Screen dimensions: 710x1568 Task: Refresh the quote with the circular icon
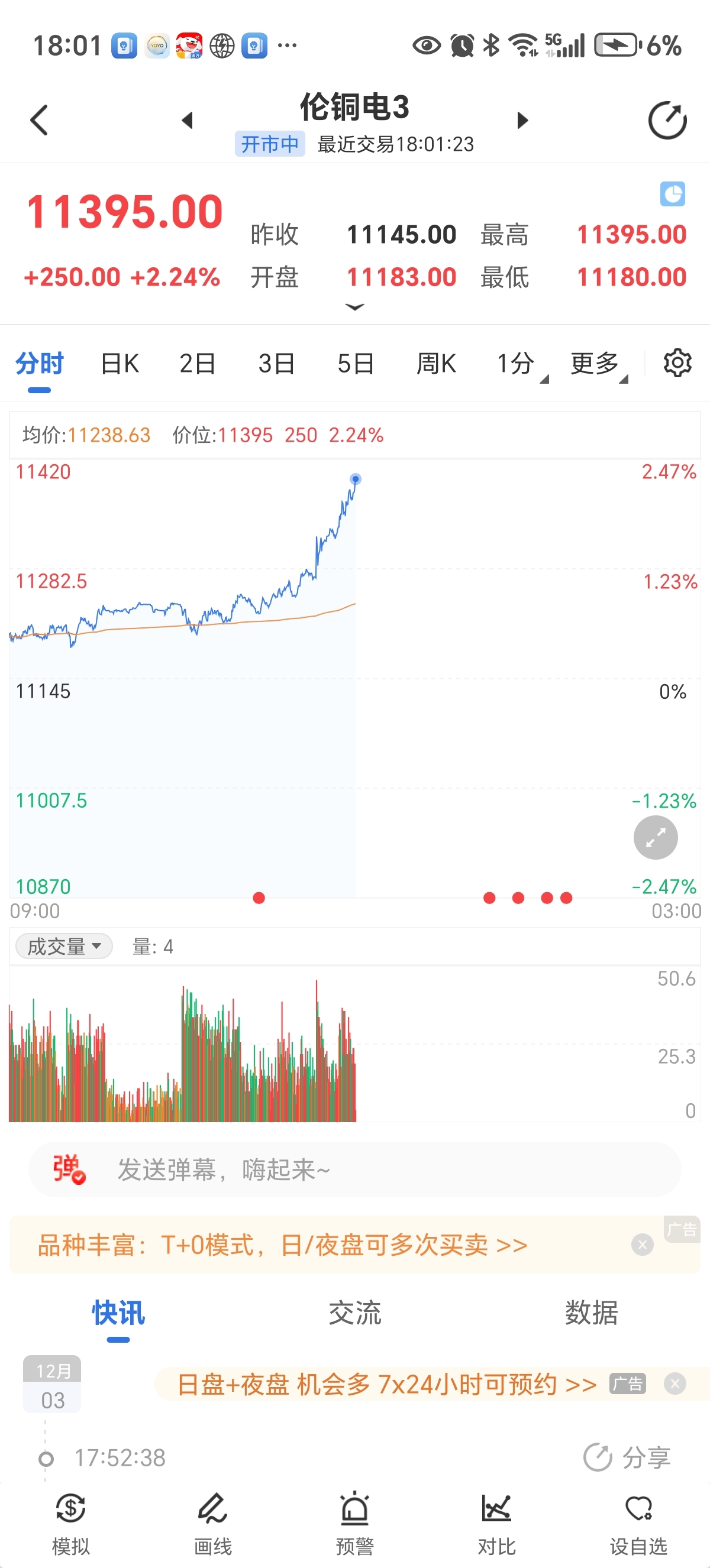point(667,121)
